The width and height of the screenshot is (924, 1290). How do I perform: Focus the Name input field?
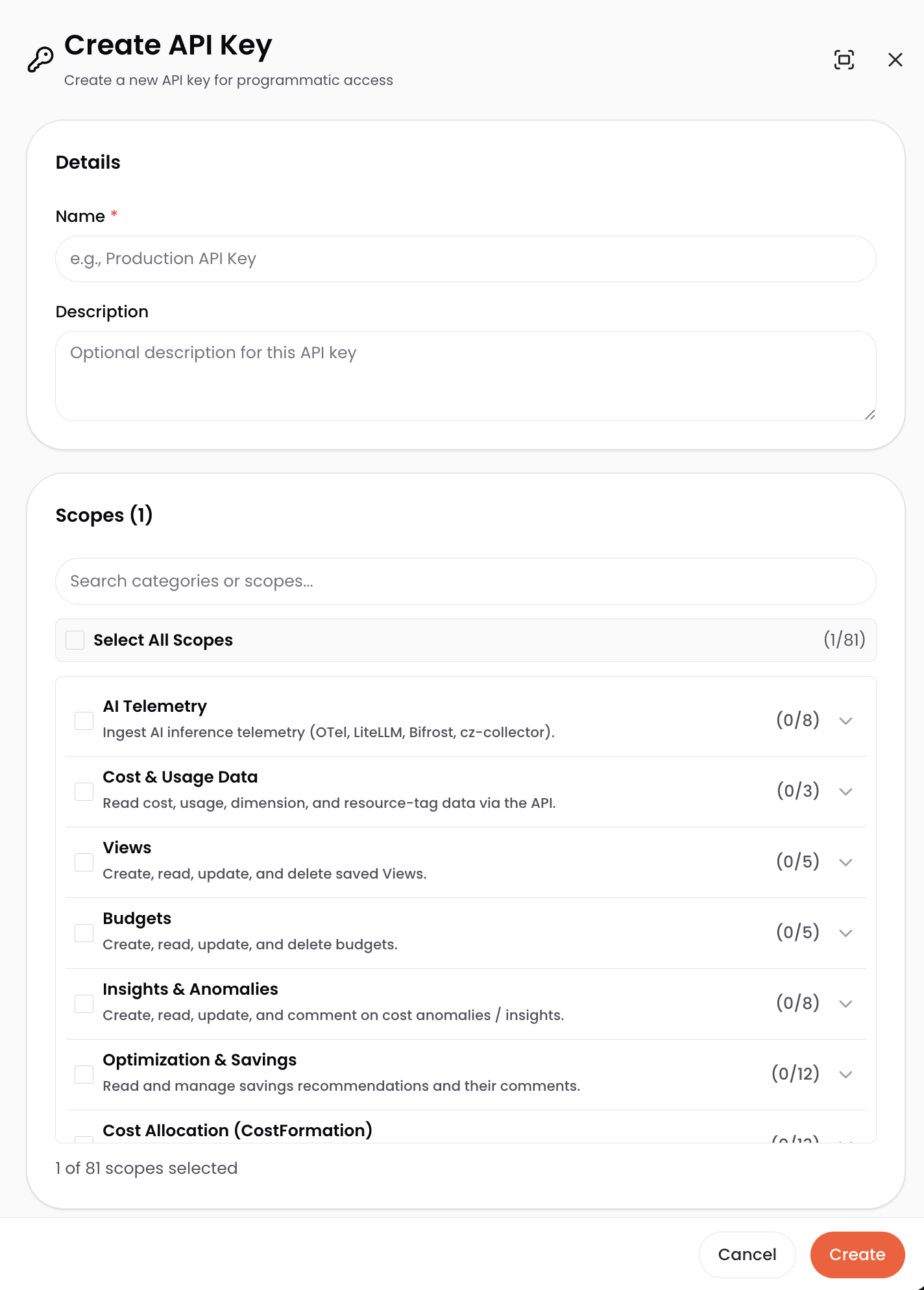(466, 259)
